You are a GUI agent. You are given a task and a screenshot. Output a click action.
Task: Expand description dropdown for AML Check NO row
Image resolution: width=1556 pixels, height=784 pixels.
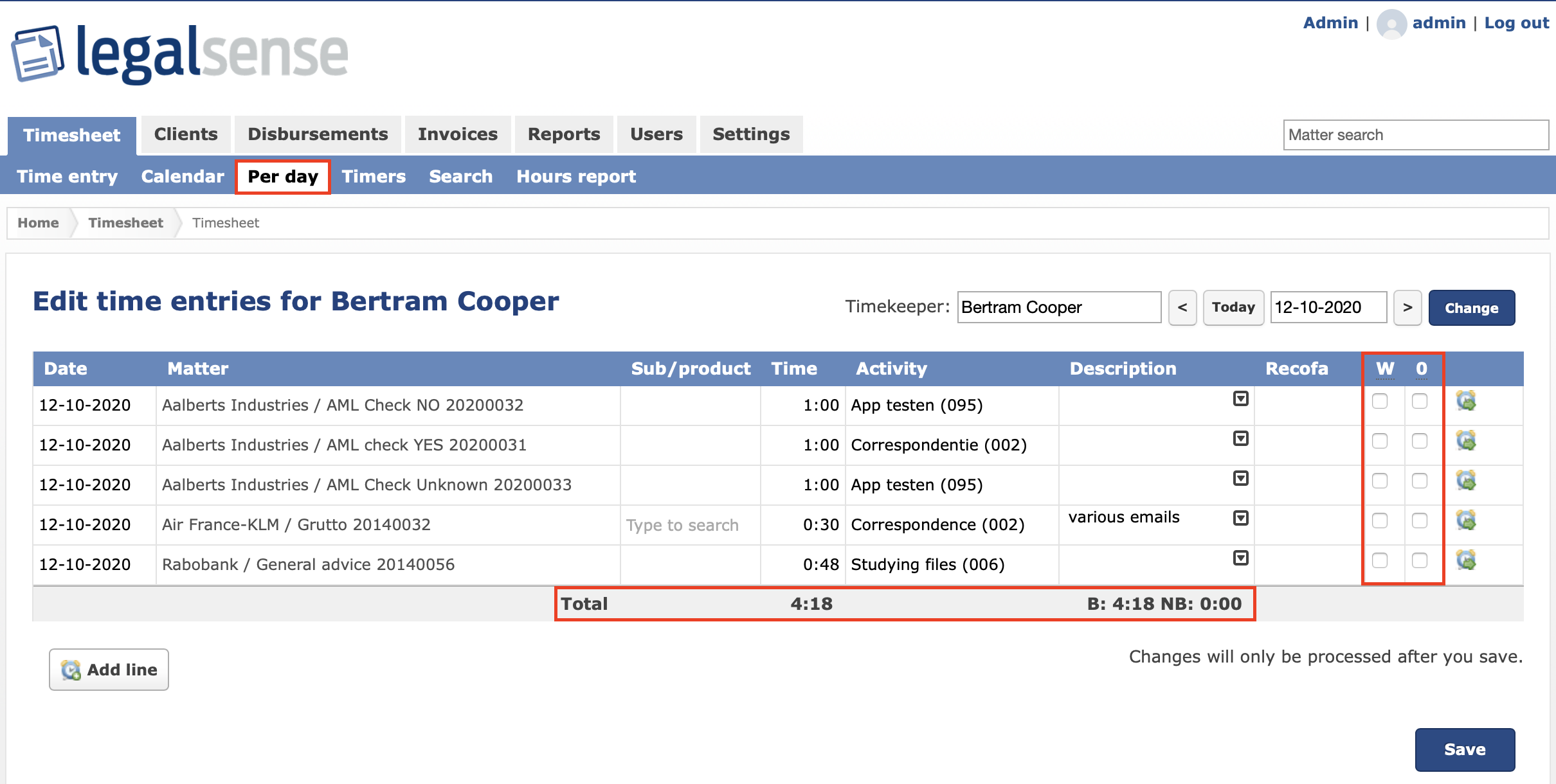[x=1241, y=399]
